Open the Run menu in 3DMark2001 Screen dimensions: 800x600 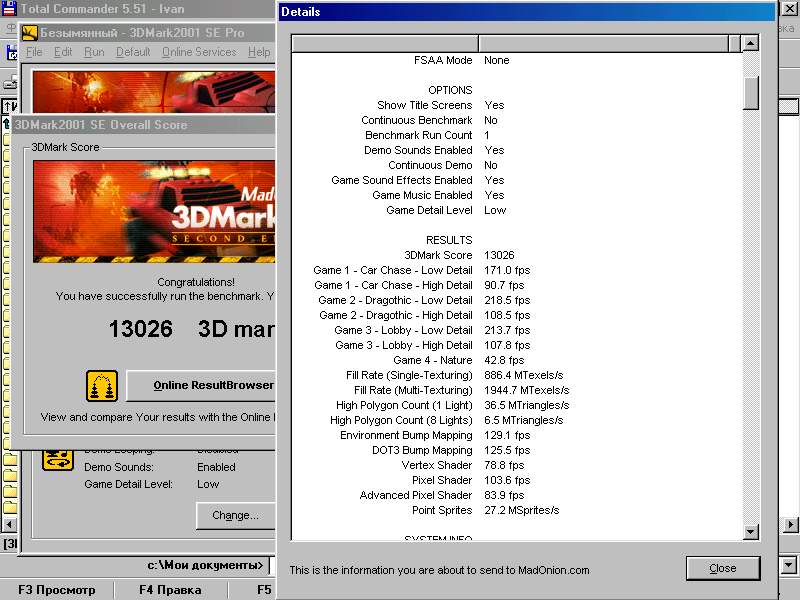pyautogui.click(x=94, y=52)
